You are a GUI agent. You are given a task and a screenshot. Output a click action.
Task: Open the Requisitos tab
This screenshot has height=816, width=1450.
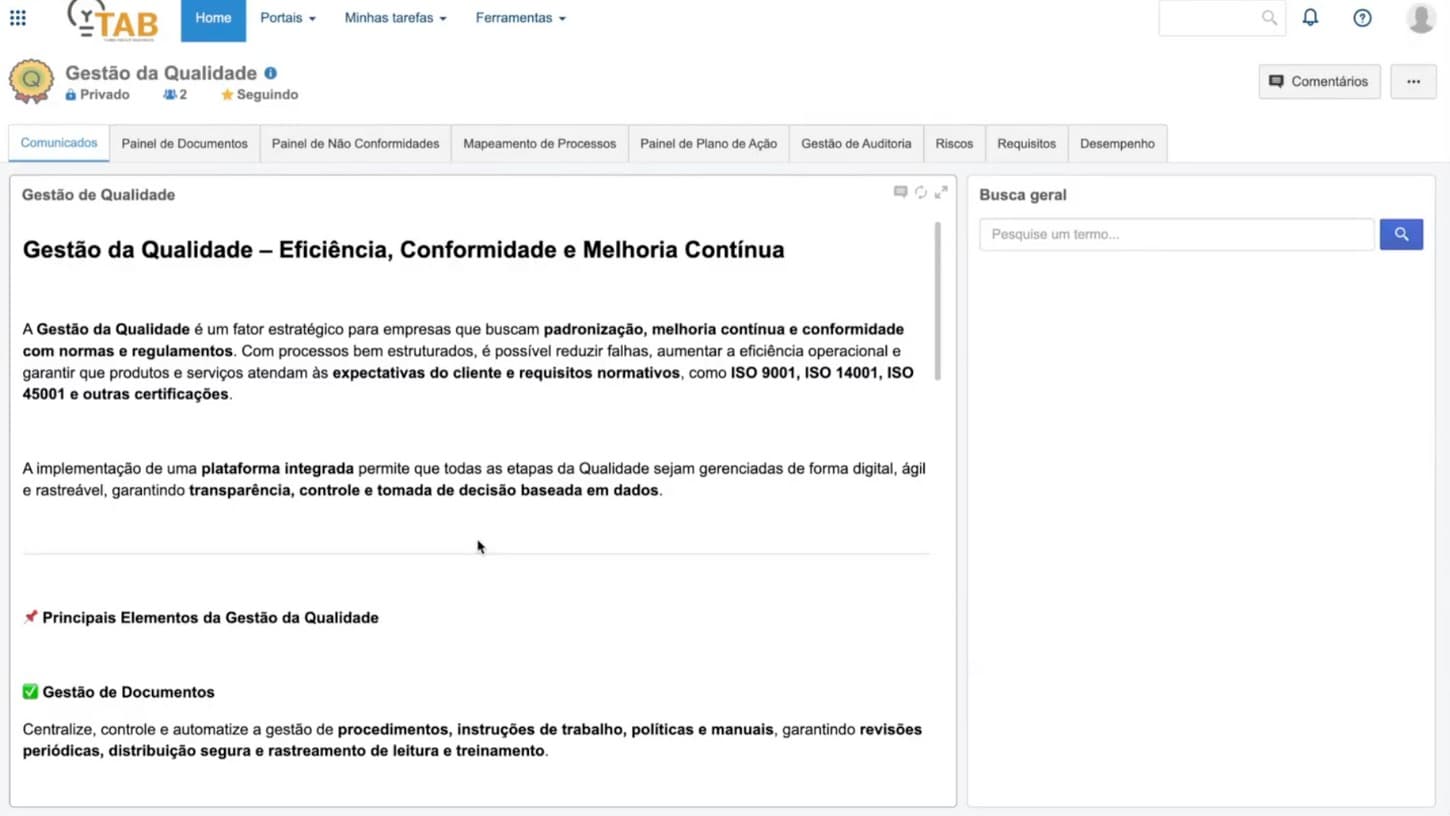(x=1026, y=144)
